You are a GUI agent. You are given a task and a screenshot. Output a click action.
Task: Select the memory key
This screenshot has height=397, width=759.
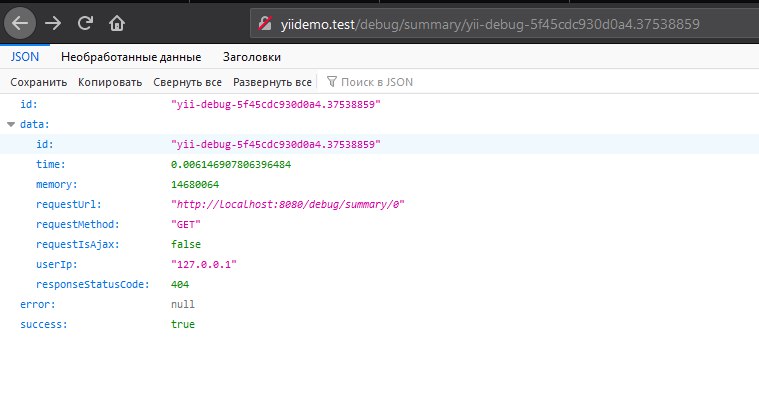57,184
